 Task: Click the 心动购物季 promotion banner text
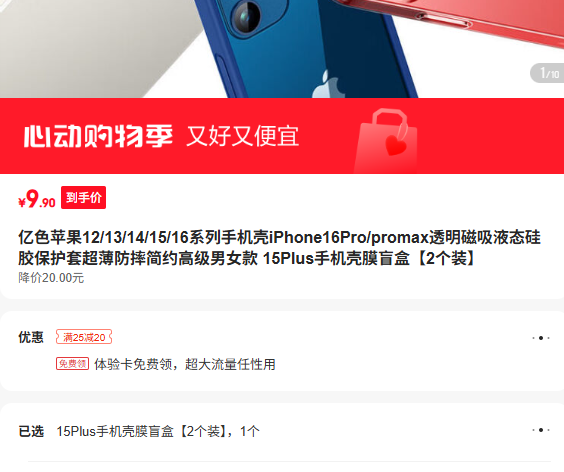pos(98,136)
